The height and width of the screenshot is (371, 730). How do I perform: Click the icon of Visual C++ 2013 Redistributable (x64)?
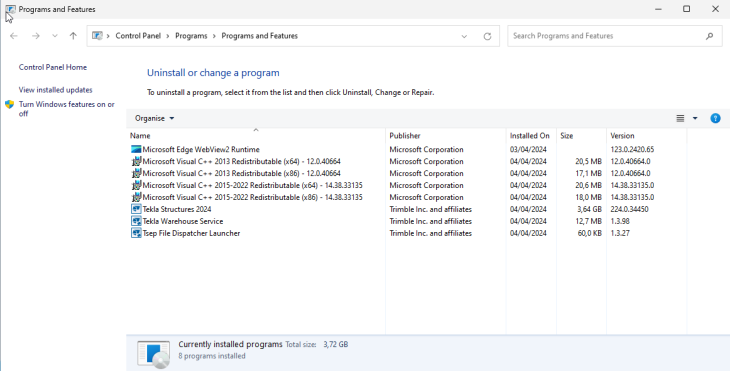click(136, 162)
